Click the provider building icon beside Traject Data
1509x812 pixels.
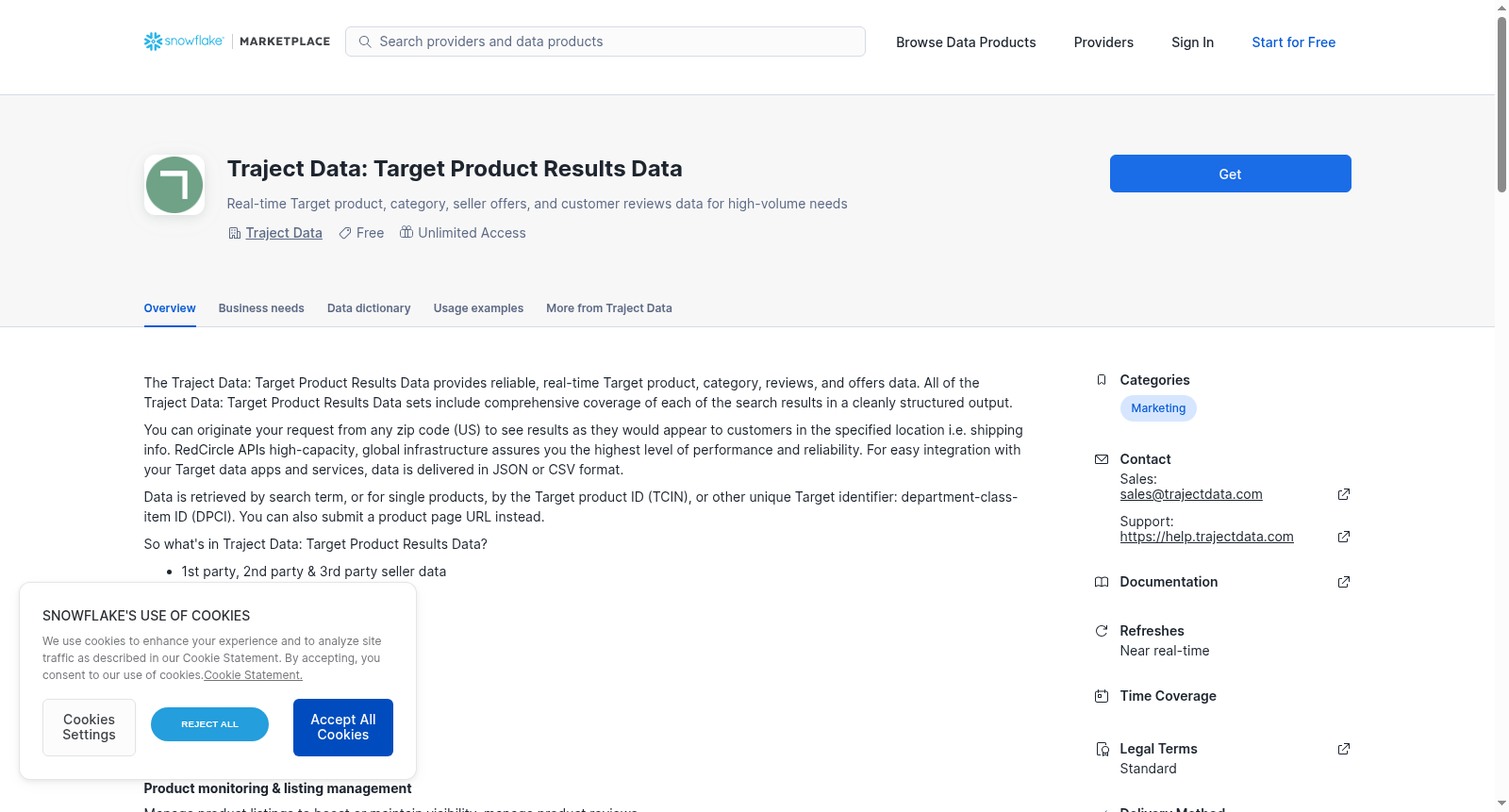235,233
